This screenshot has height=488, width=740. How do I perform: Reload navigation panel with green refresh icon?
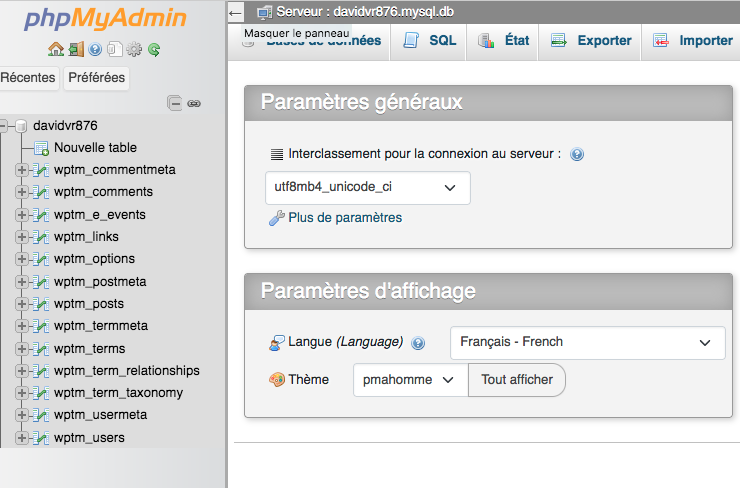click(153, 49)
